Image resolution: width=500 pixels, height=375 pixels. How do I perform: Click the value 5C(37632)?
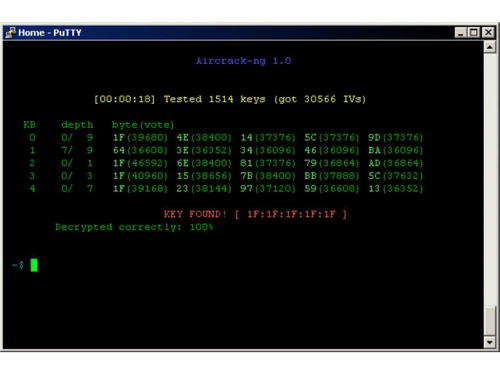coord(396,176)
